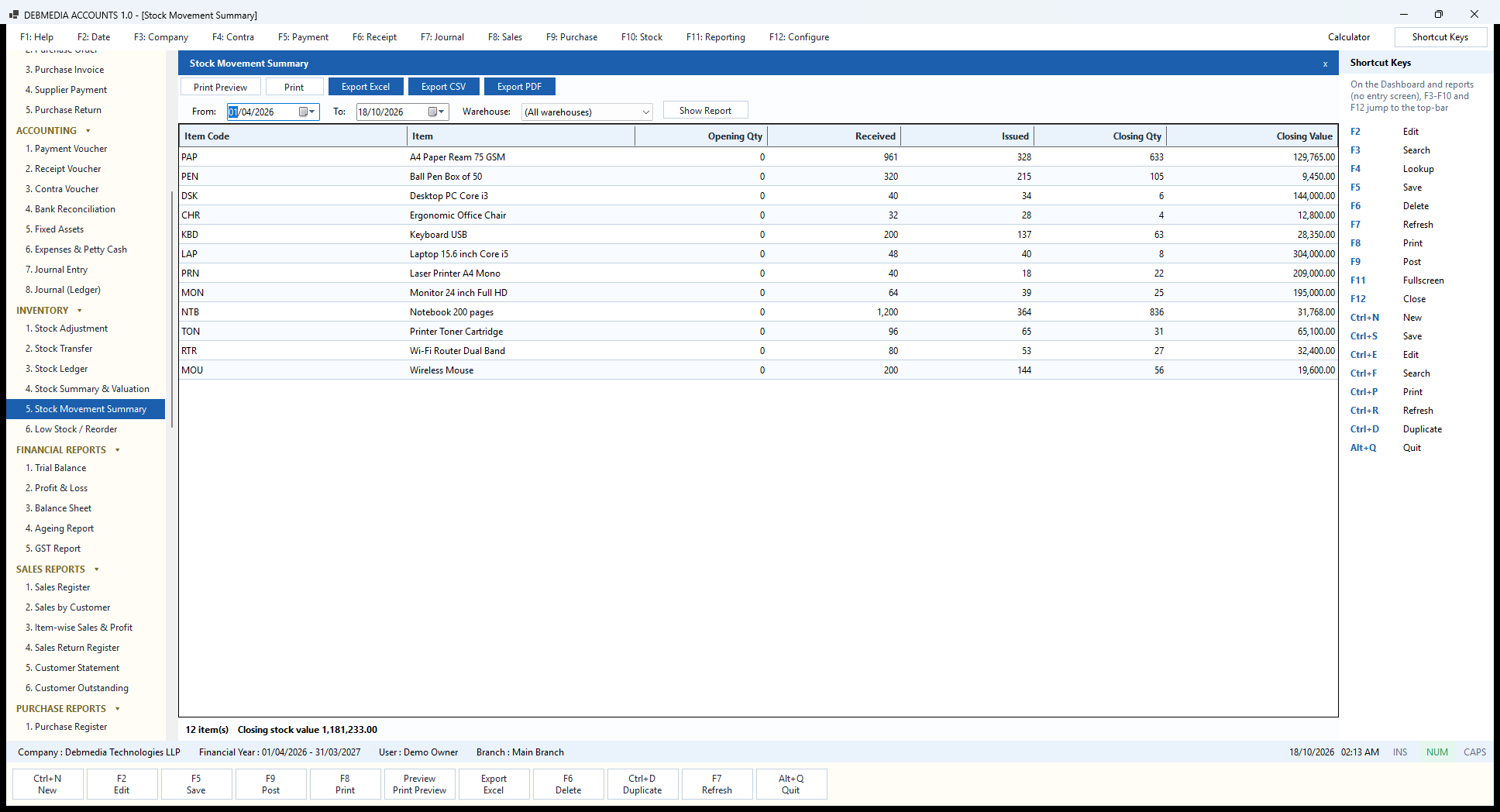Open the F11: Reporting menu
The height and width of the screenshot is (812, 1500).
[715, 37]
